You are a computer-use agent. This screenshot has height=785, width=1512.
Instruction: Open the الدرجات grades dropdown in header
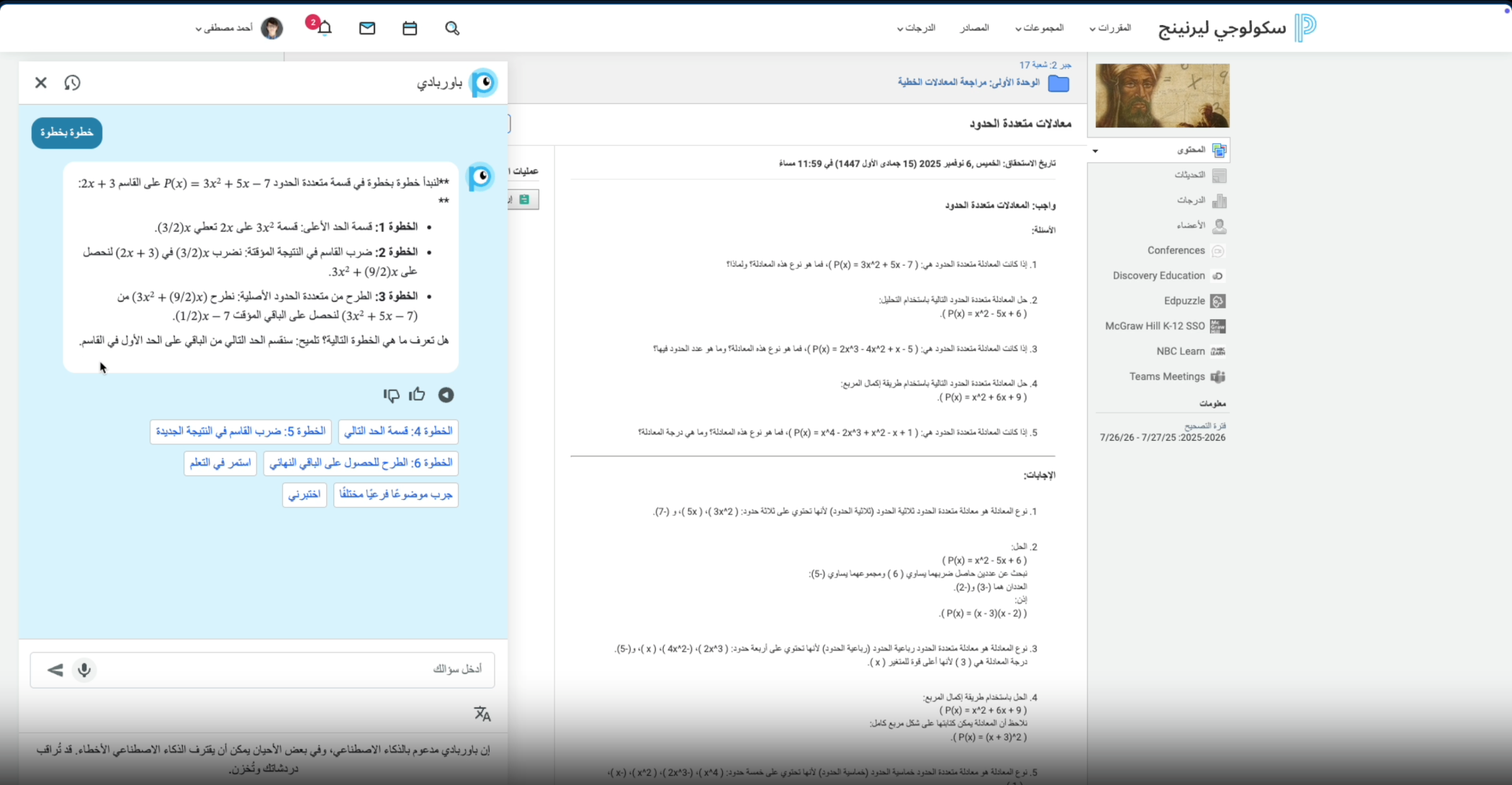[916, 28]
